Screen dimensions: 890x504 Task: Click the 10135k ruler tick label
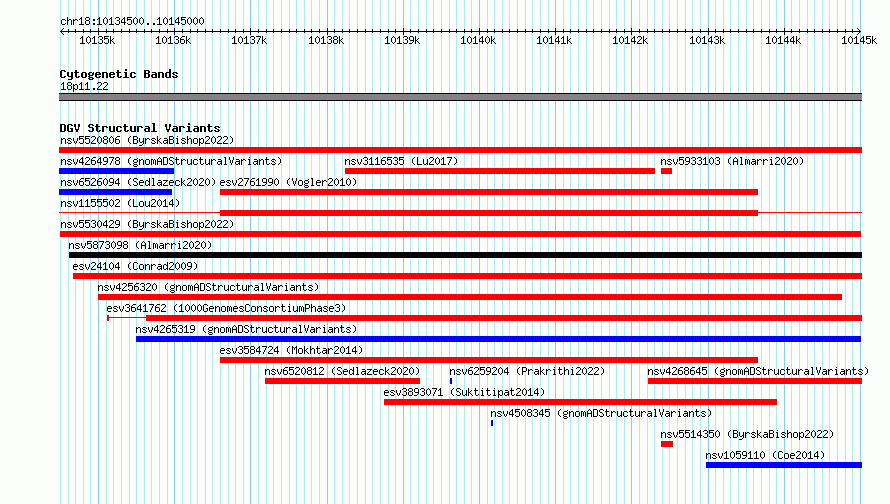pyautogui.click(x=97, y=40)
